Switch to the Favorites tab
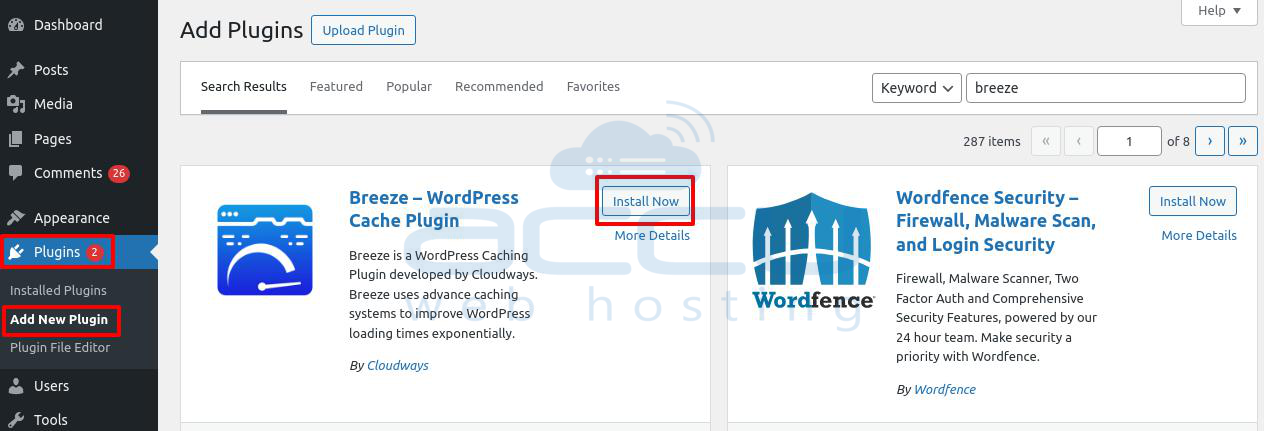The image size is (1264, 431). 593,87
